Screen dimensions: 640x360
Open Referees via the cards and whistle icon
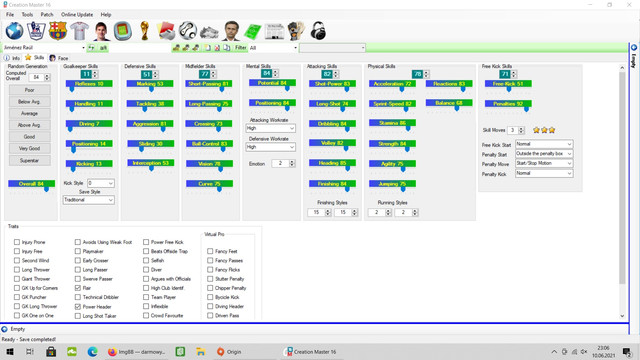(x=166, y=31)
